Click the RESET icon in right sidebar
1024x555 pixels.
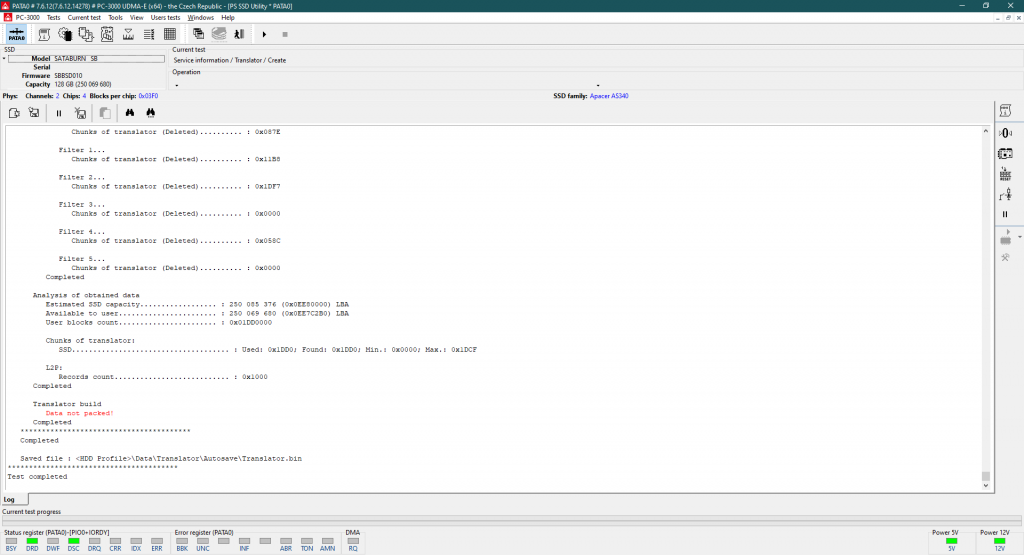[1005, 173]
